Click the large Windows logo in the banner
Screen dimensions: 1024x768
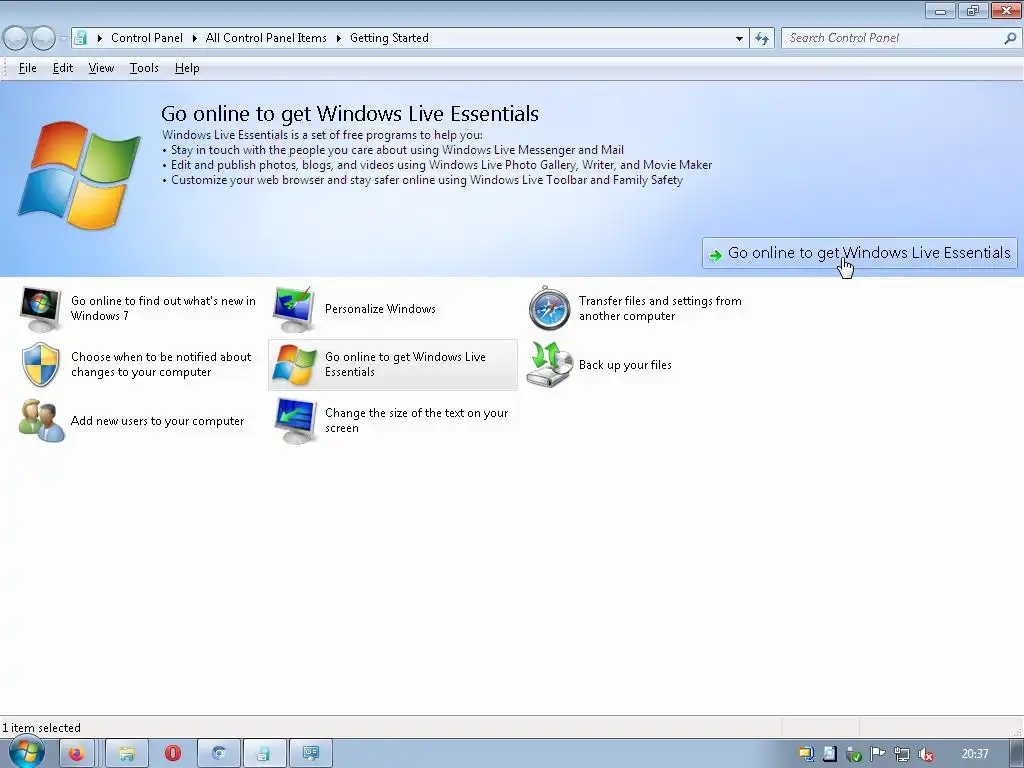coord(79,175)
